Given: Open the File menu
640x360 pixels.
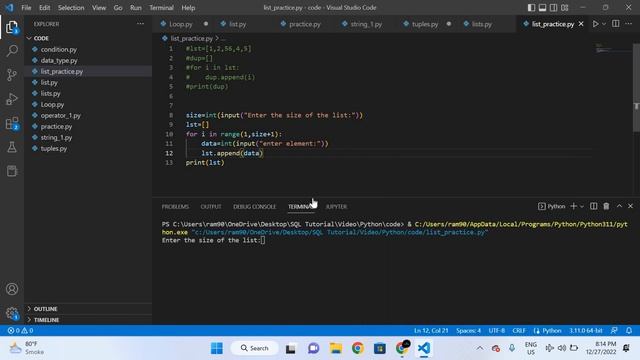Looking at the screenshot, I should [x=26, y=8].
